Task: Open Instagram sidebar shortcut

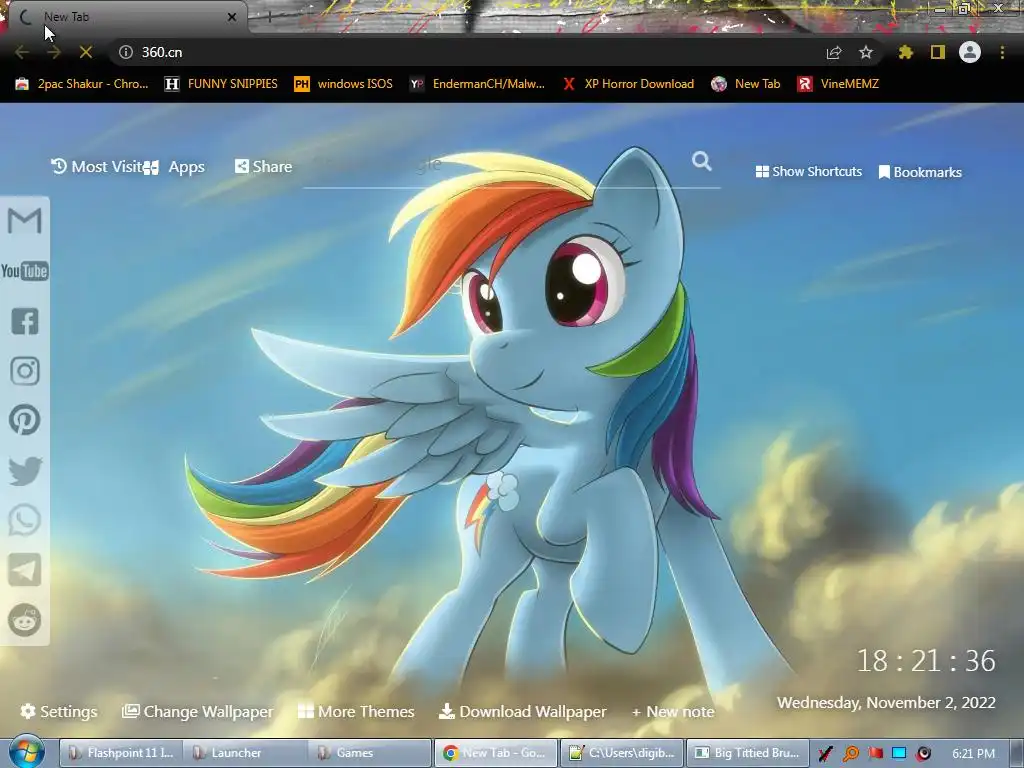Action: coord(25,371)
